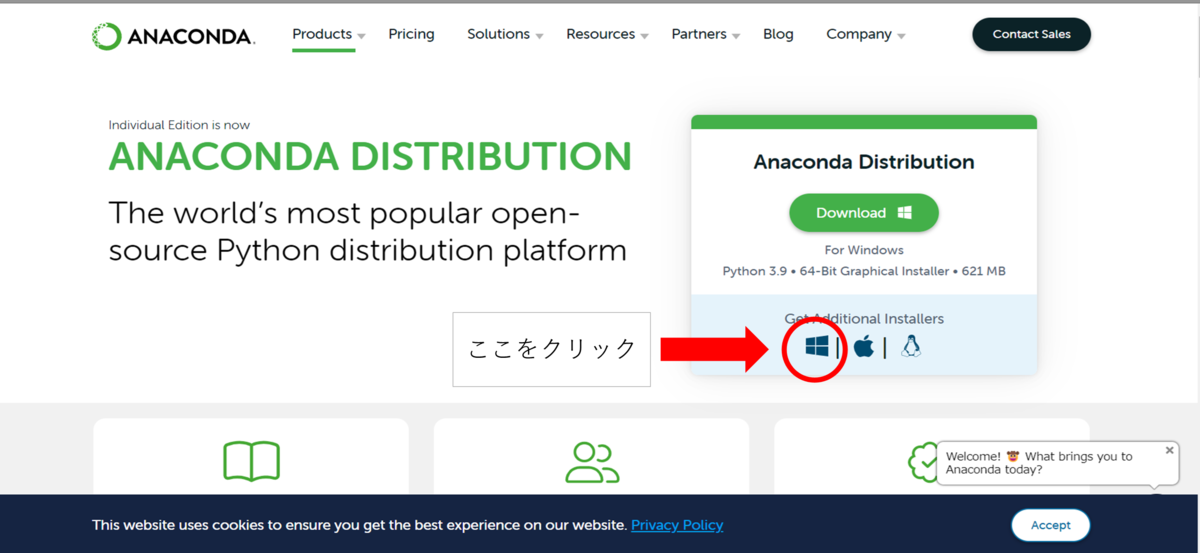
Task: Select the Apple macOS installers icon
Action: coord(864,346)
